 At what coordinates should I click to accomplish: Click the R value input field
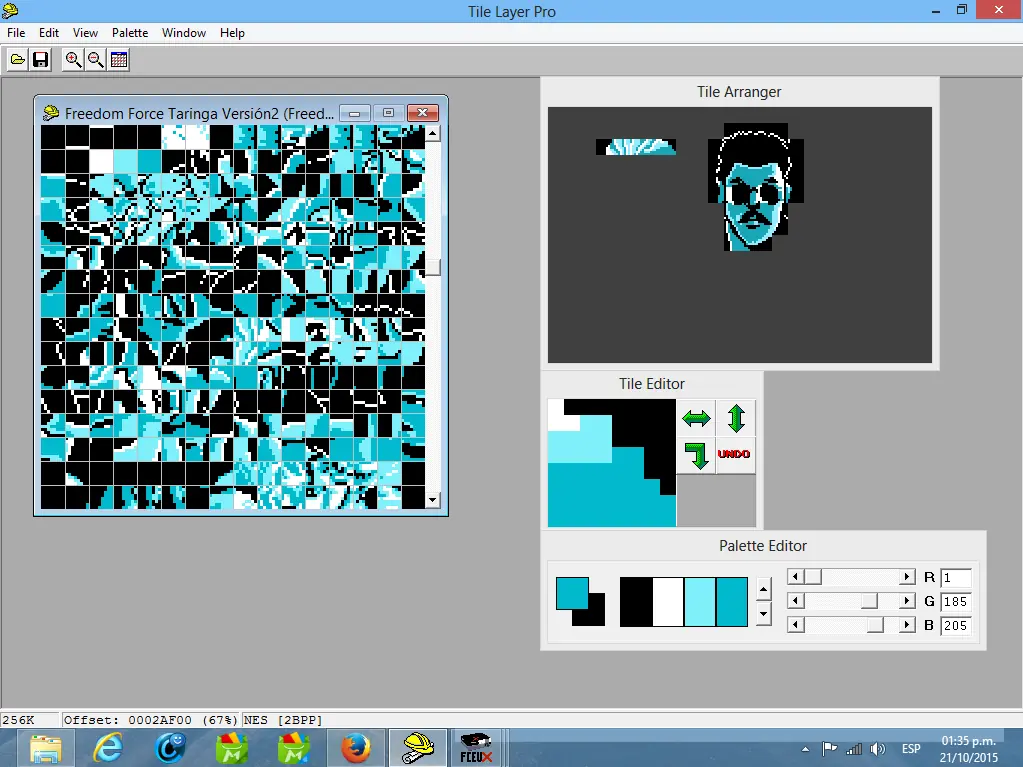[x=956, y=577]
